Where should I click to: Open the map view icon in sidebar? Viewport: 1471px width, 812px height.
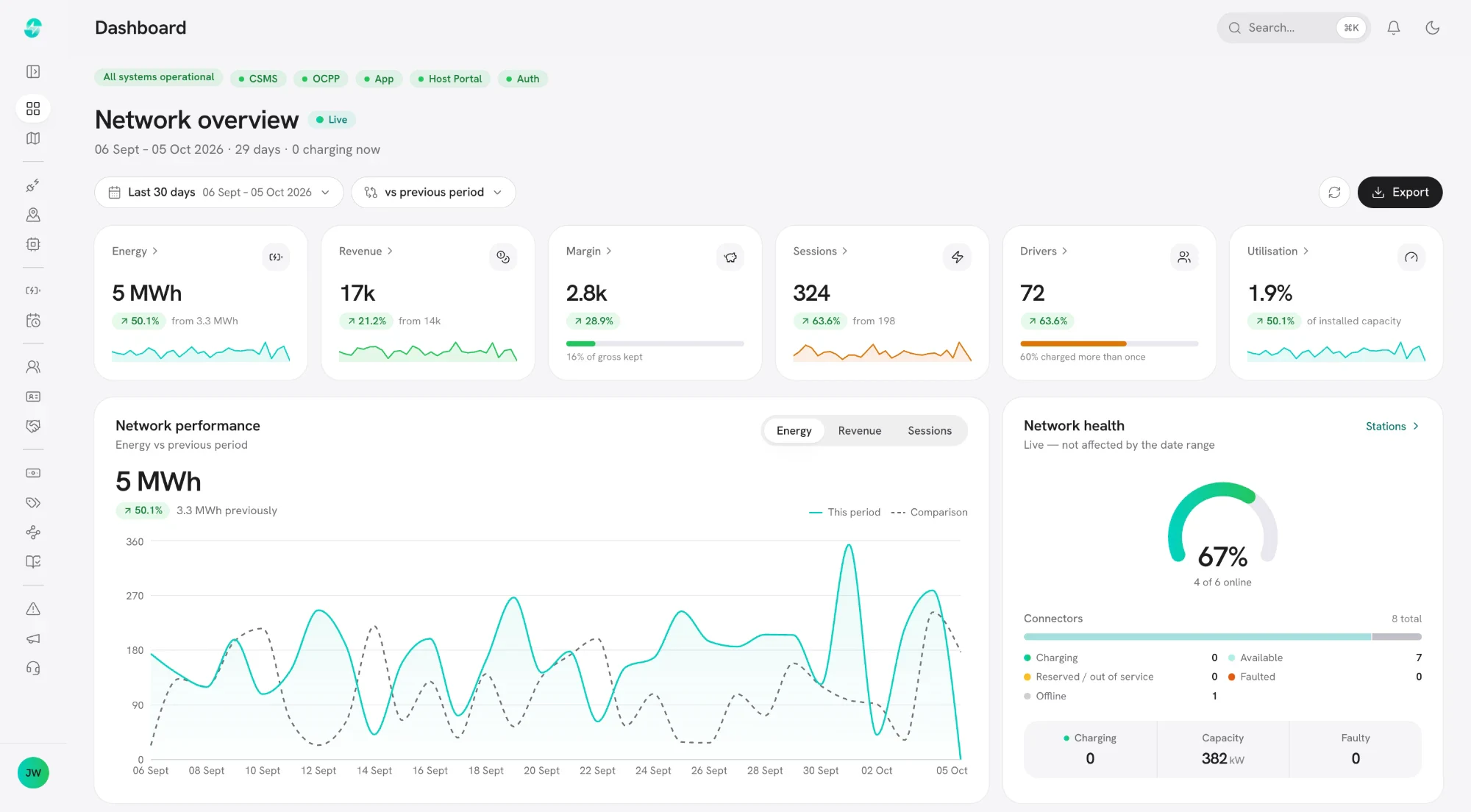coord(33,138)
